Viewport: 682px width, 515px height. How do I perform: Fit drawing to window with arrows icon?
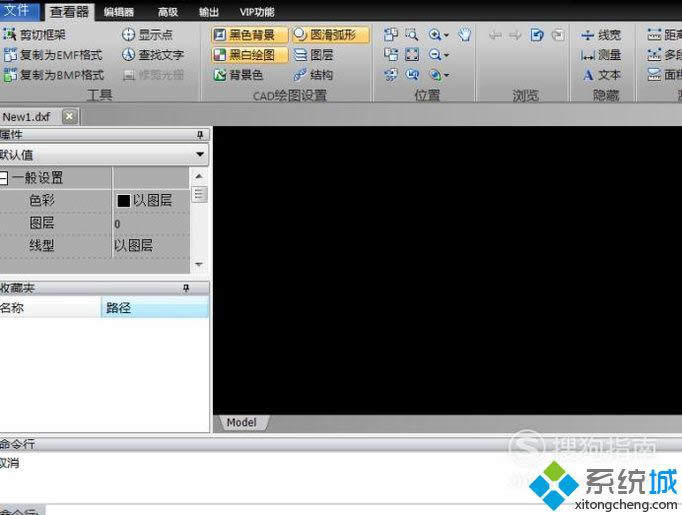point(411,55)
